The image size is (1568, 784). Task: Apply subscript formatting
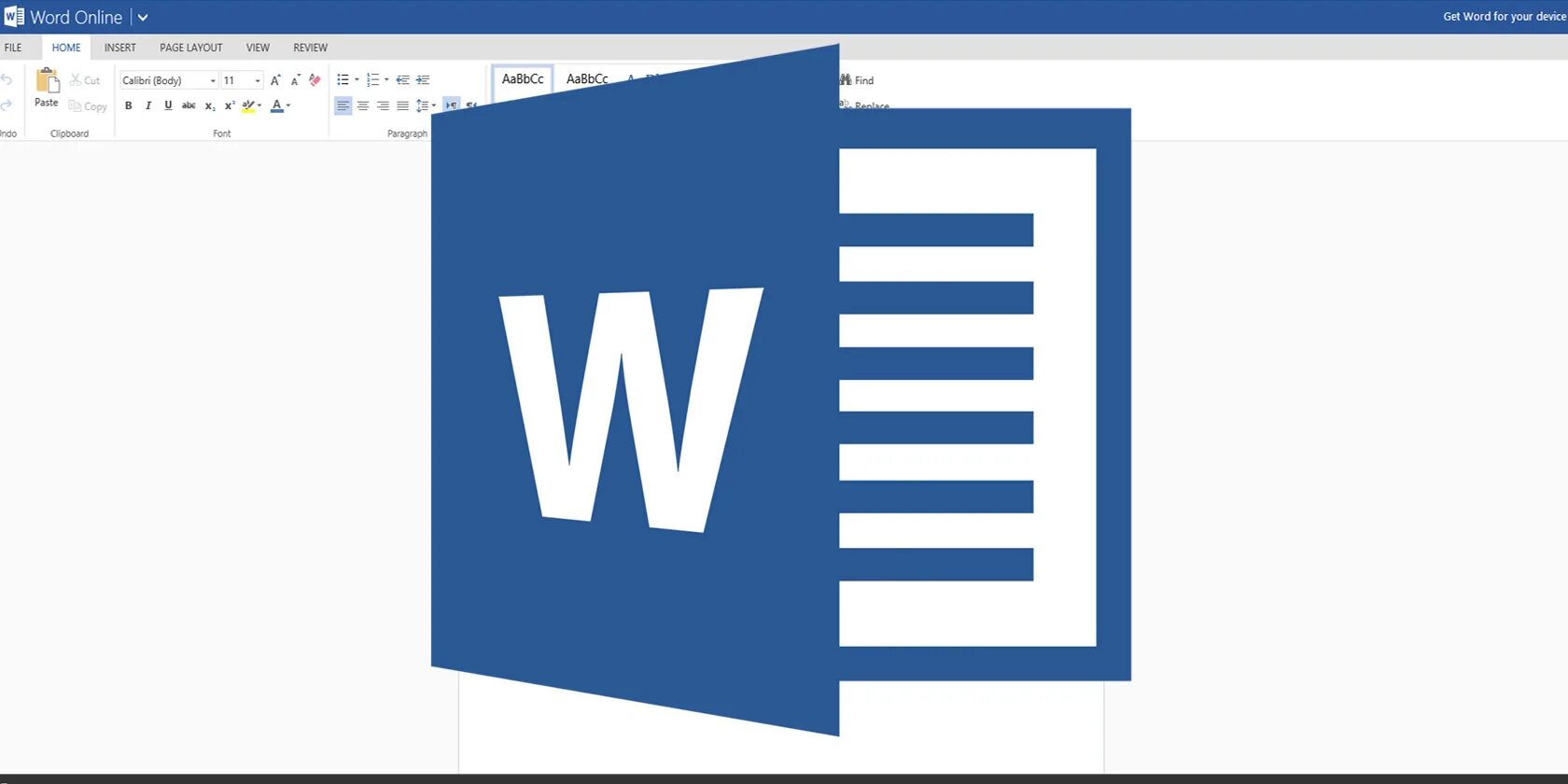[x=210, y=106]
